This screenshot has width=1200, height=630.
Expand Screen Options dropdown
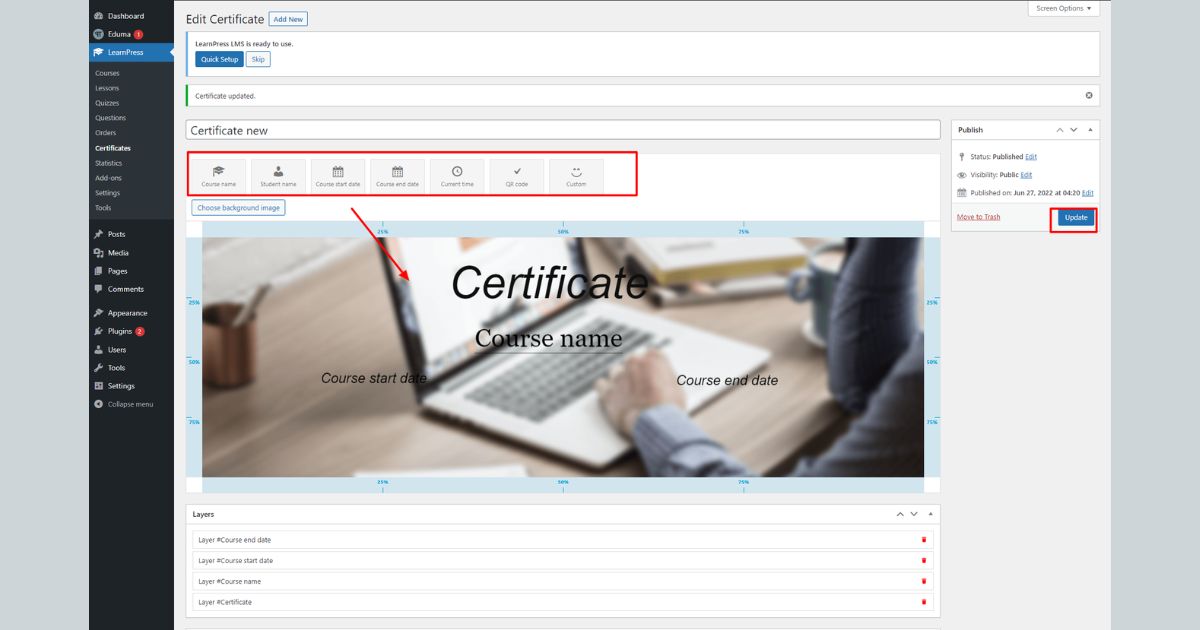(x=1064, y=8)
